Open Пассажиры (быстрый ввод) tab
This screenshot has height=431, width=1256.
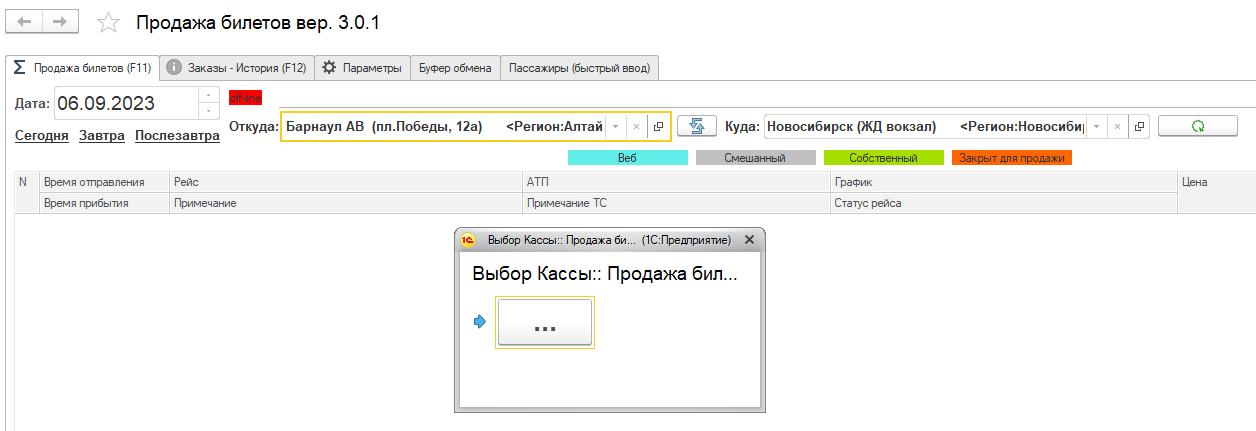tap(579, 68)
